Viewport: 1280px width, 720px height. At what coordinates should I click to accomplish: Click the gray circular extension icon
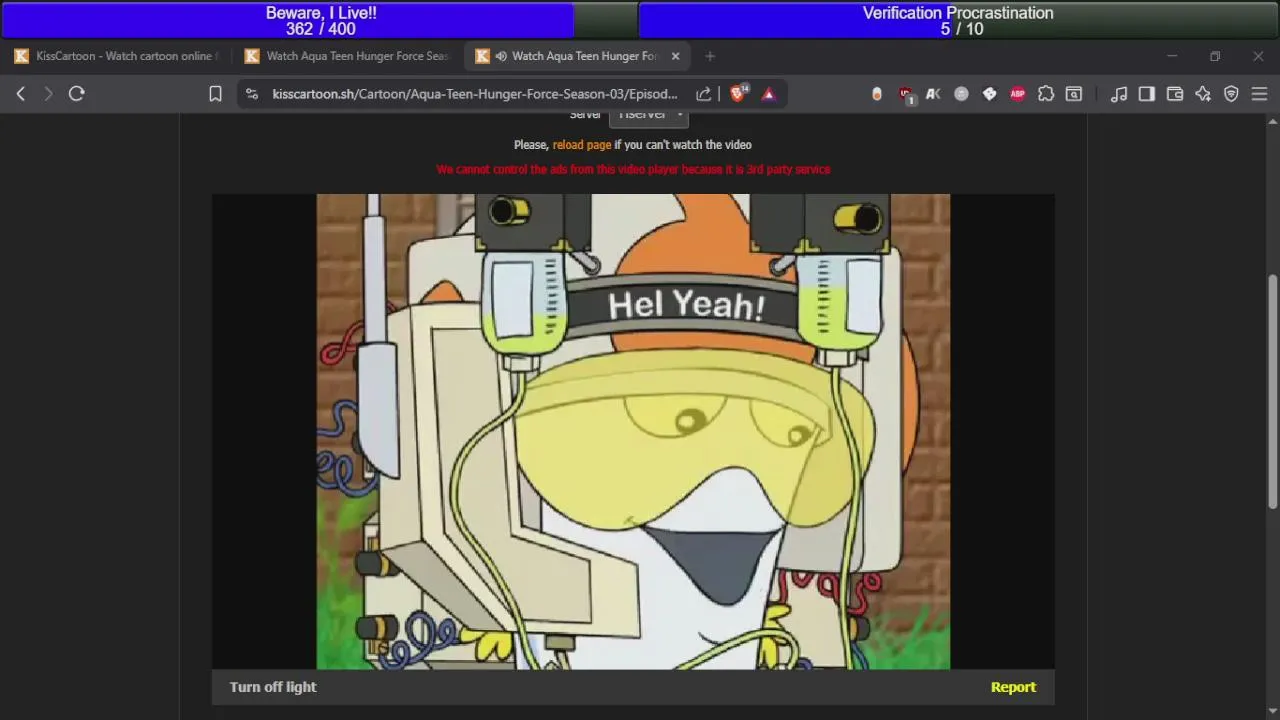(961, 94)
